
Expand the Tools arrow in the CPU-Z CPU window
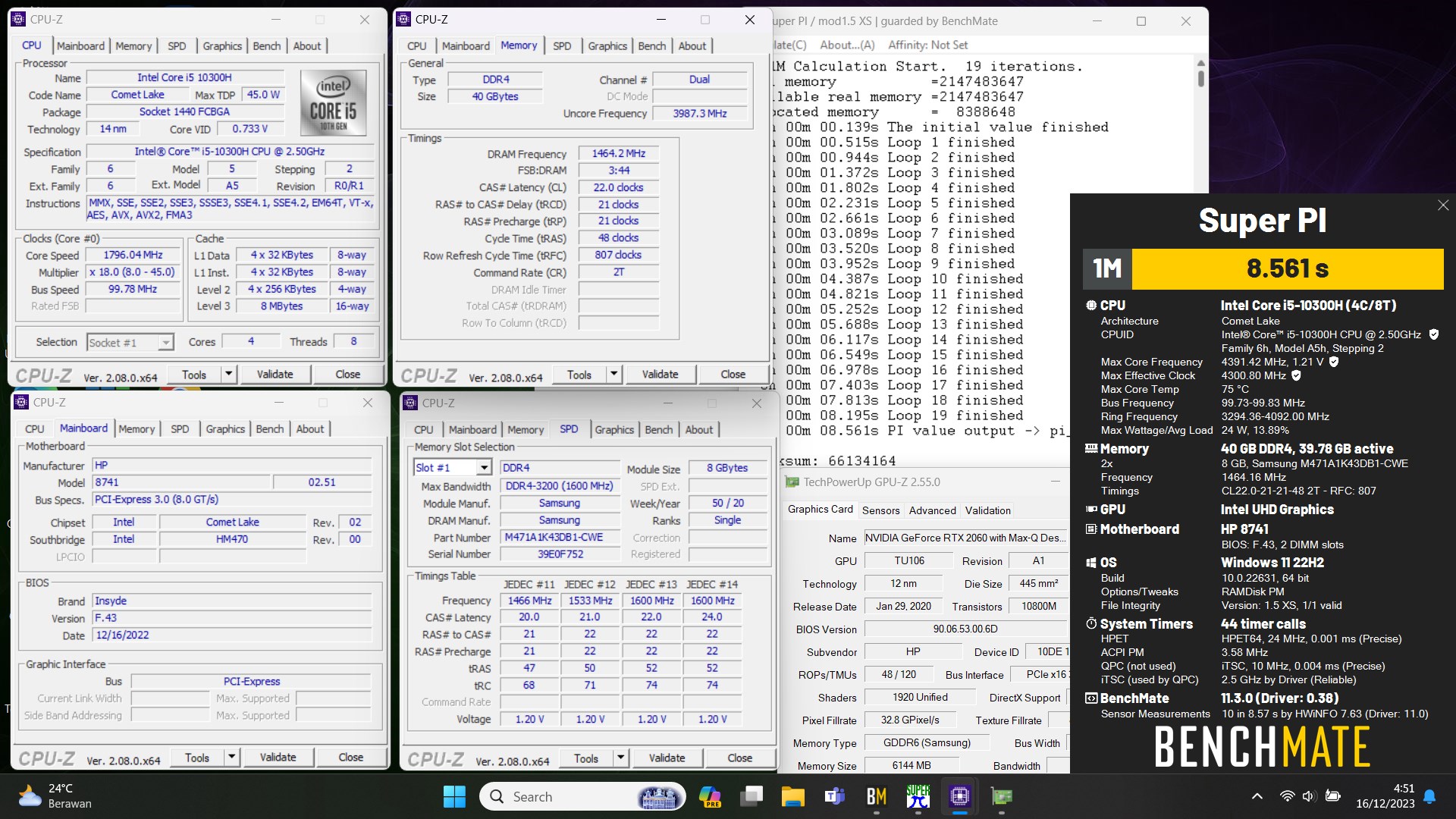click(228, 374)
